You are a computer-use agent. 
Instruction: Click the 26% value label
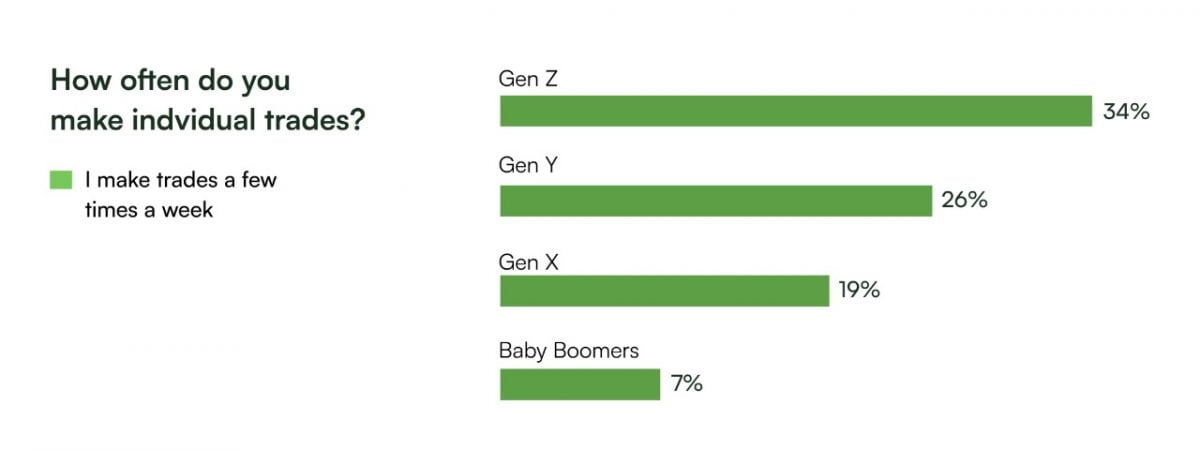tap(964, 200)
